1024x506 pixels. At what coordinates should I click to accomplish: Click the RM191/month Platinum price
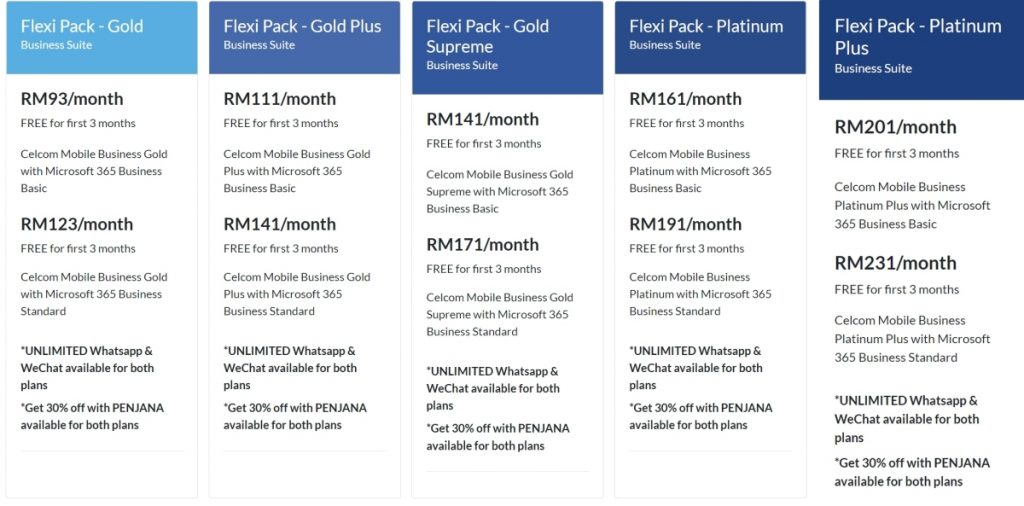pyautogui.click(x=685, y=224)
